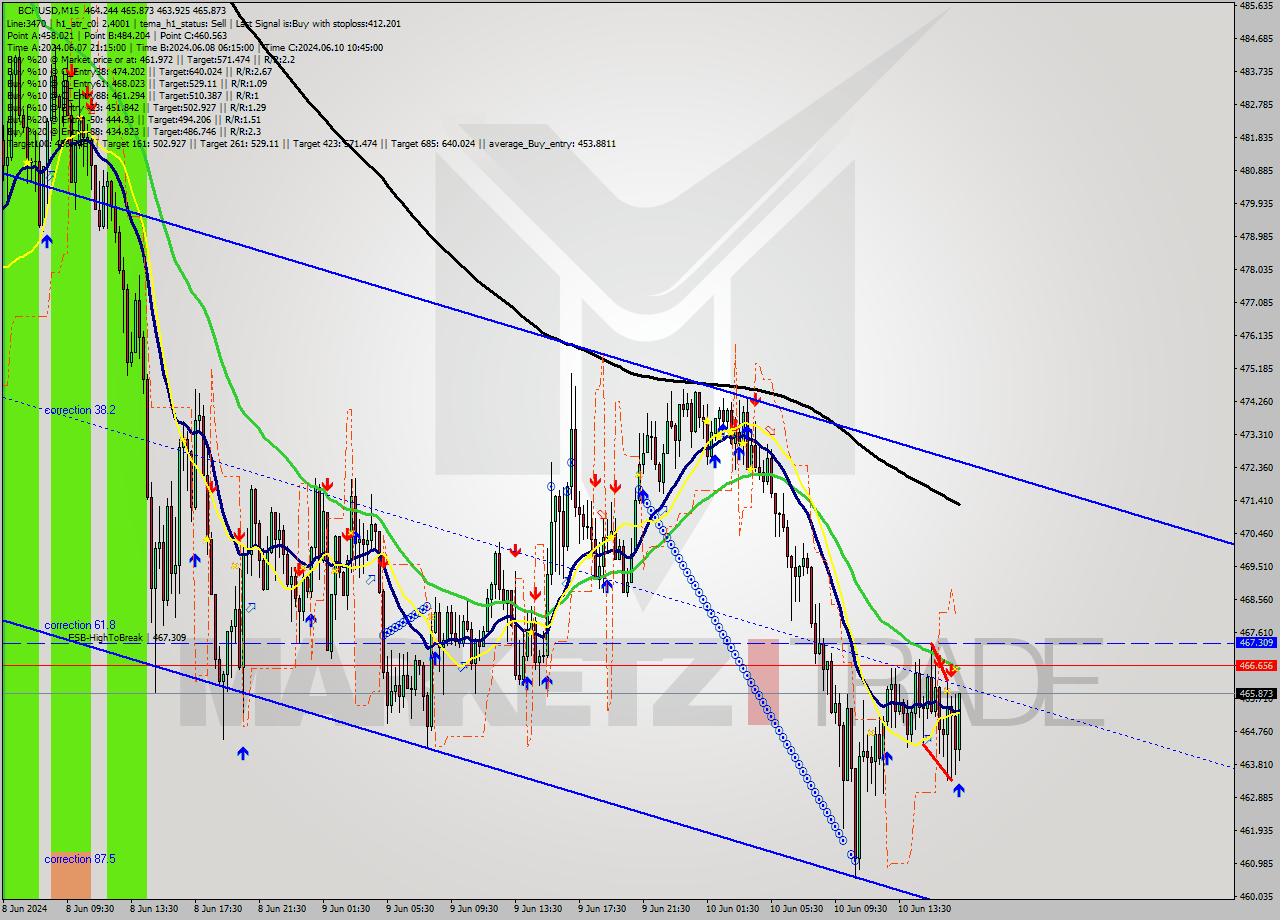This screenshot has height=920, width=1280.
Task: Click the '9 Jun 13:30' time axis label
Action: [x=539, y=909]
